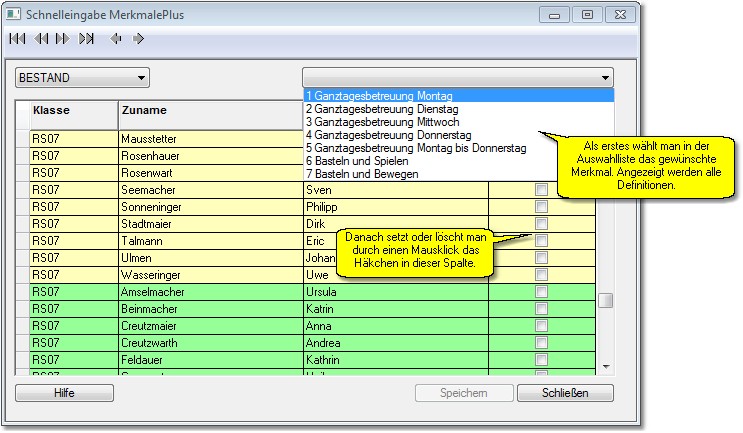Check the box in Amselmacher Ursula's row

click(x=541, y=292)
